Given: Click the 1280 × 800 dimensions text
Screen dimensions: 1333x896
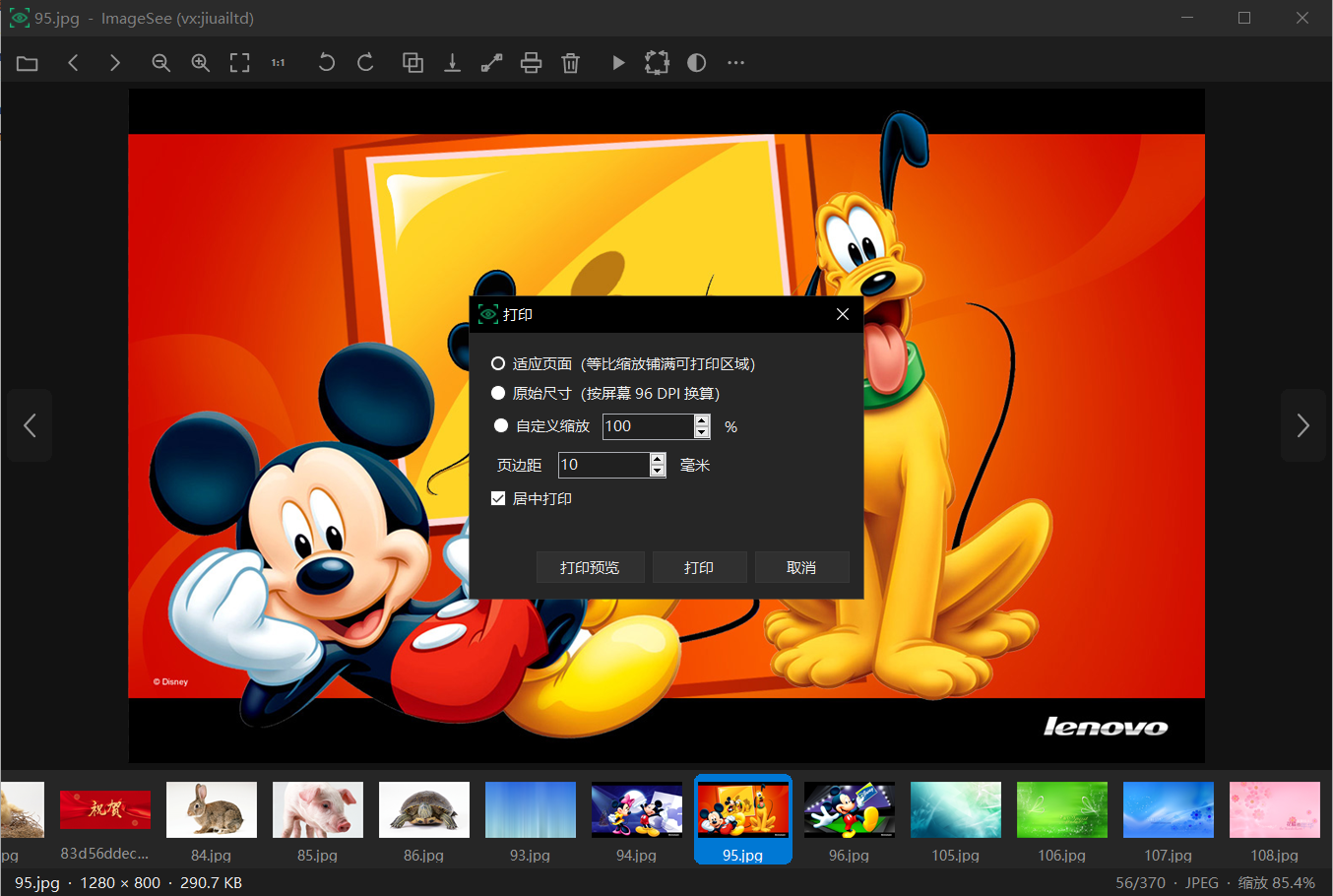Looking at the screenshot, I should [120, 883].
